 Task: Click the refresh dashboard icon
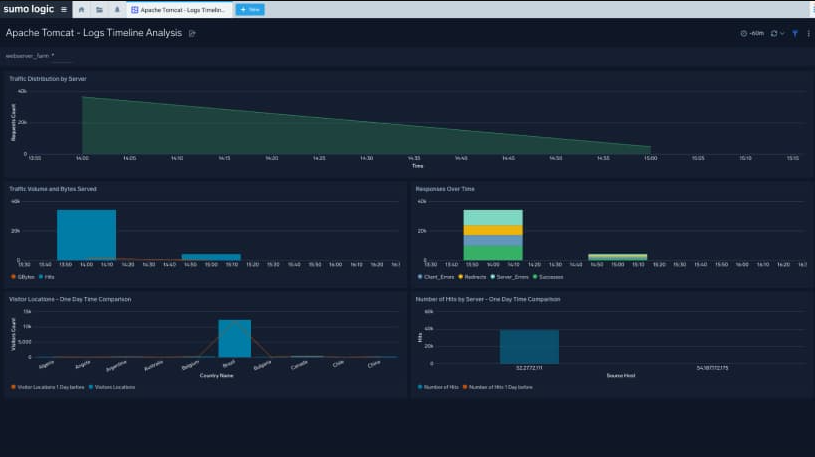[x=773, y=33]
